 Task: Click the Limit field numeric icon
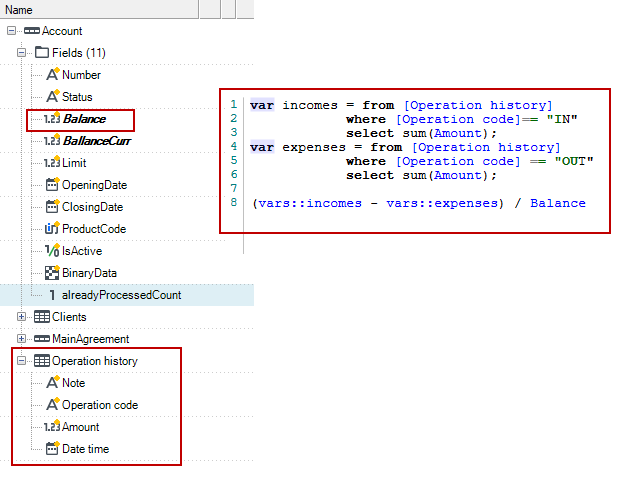click(52, 162)
